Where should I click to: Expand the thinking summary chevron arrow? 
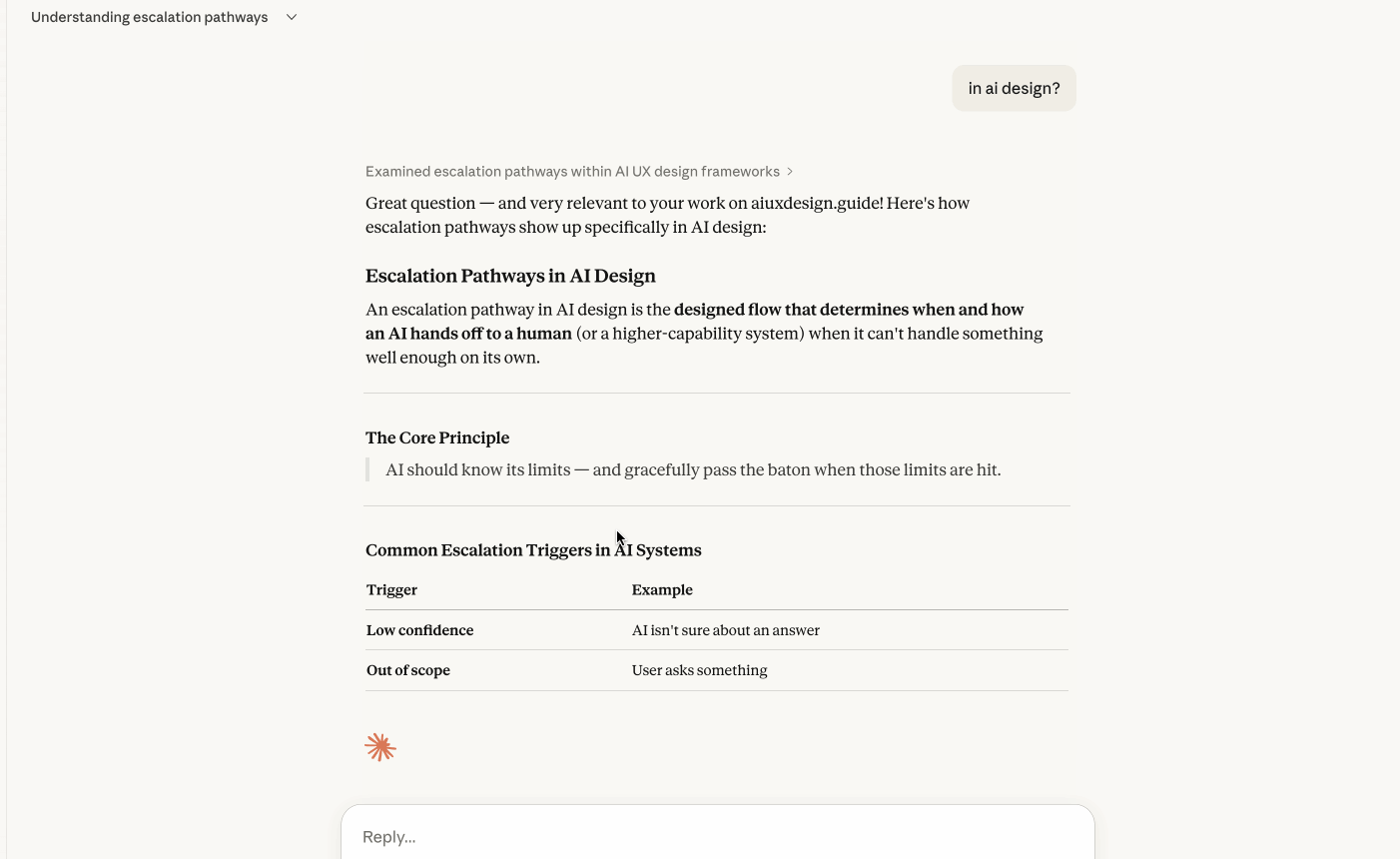pos(790,172)
